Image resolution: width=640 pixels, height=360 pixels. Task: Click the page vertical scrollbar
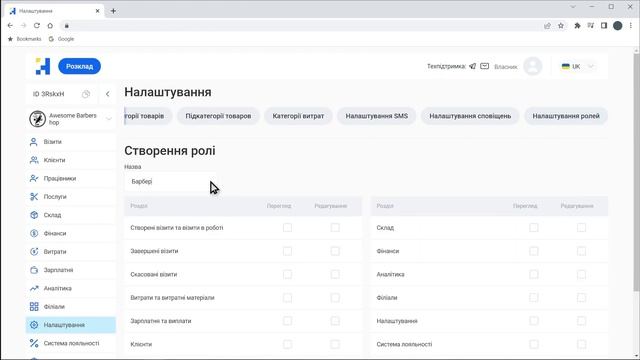pos(636,171)
